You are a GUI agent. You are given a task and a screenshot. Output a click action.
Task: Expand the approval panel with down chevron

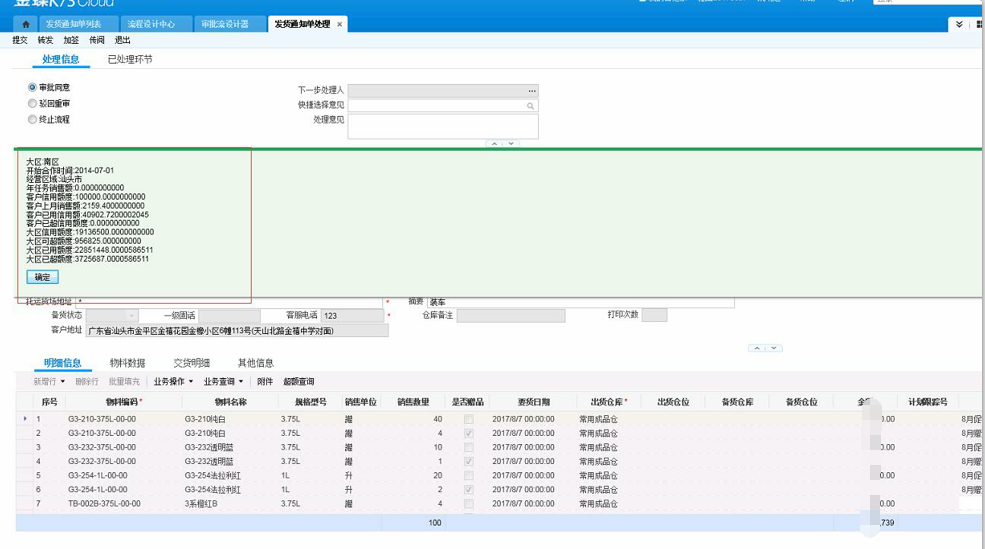pyautogui.click(x=511, y=144)
